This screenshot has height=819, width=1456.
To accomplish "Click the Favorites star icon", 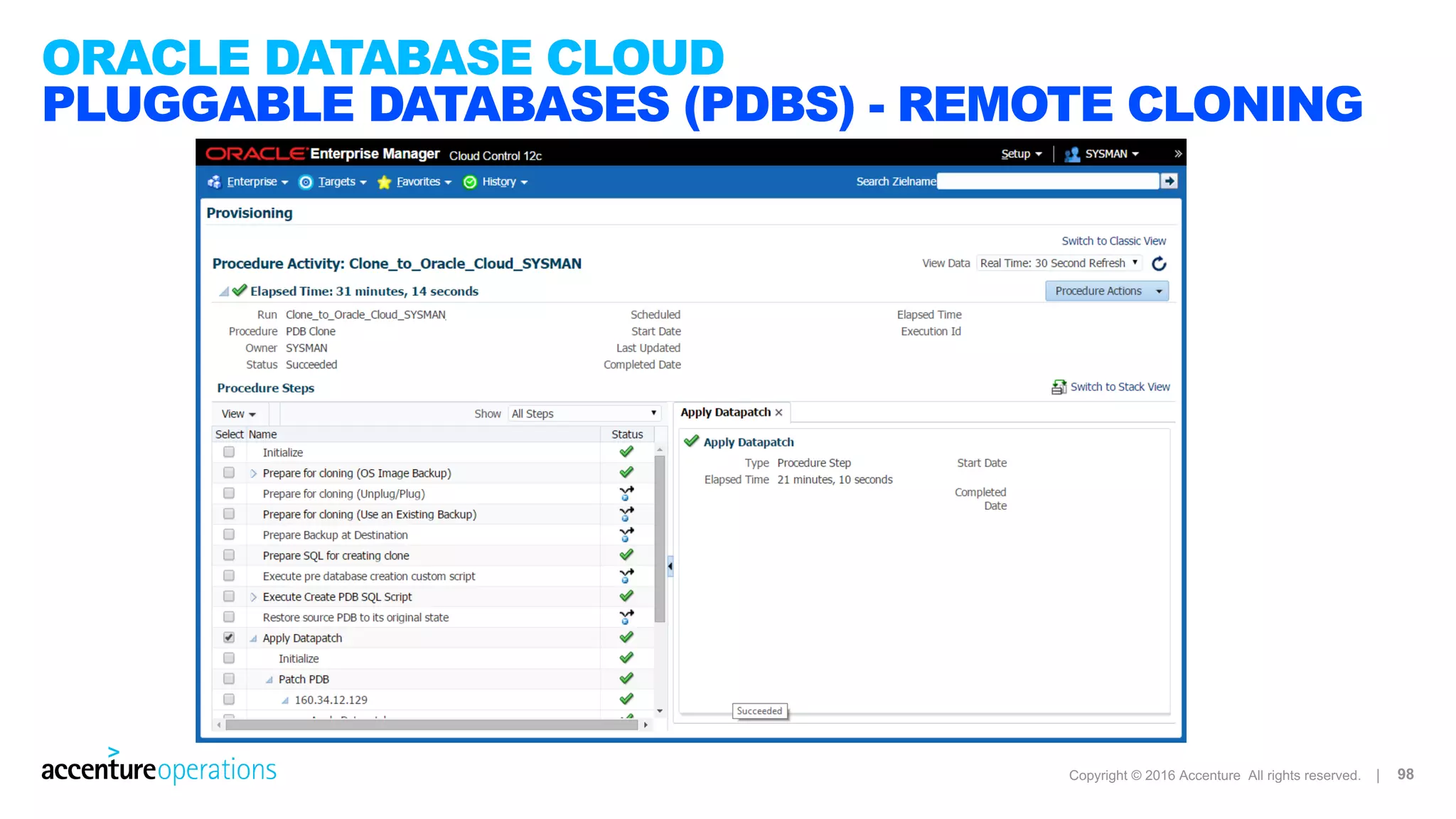I will [x=385, y=182].
